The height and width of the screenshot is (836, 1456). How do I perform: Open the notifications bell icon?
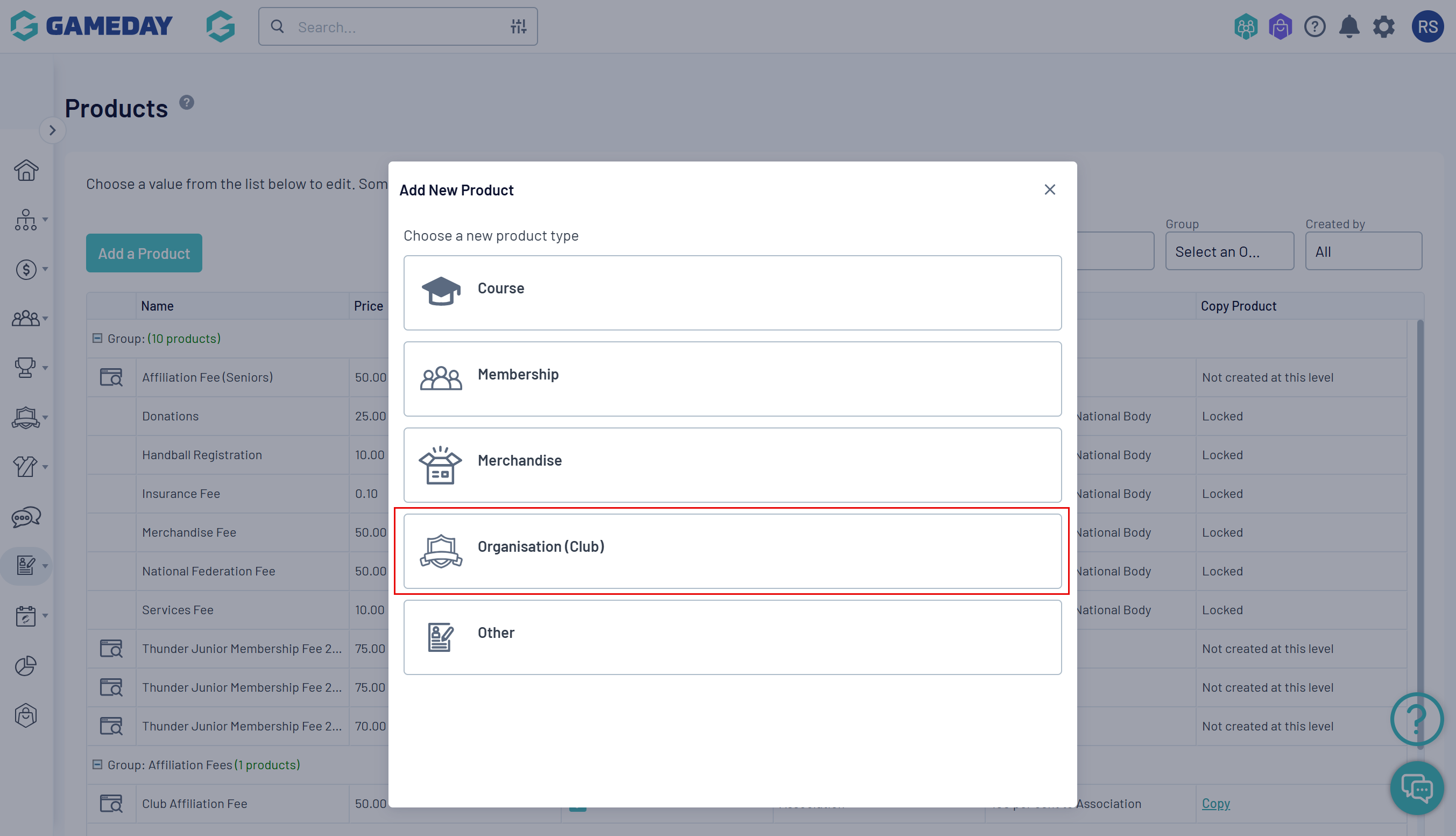[x=1349, y=27]
